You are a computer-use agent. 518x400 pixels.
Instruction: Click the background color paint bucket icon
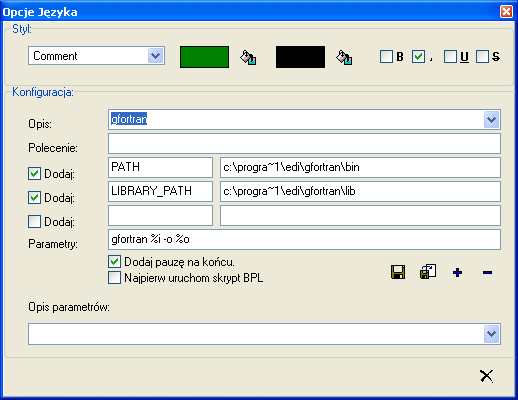point(344,58)
